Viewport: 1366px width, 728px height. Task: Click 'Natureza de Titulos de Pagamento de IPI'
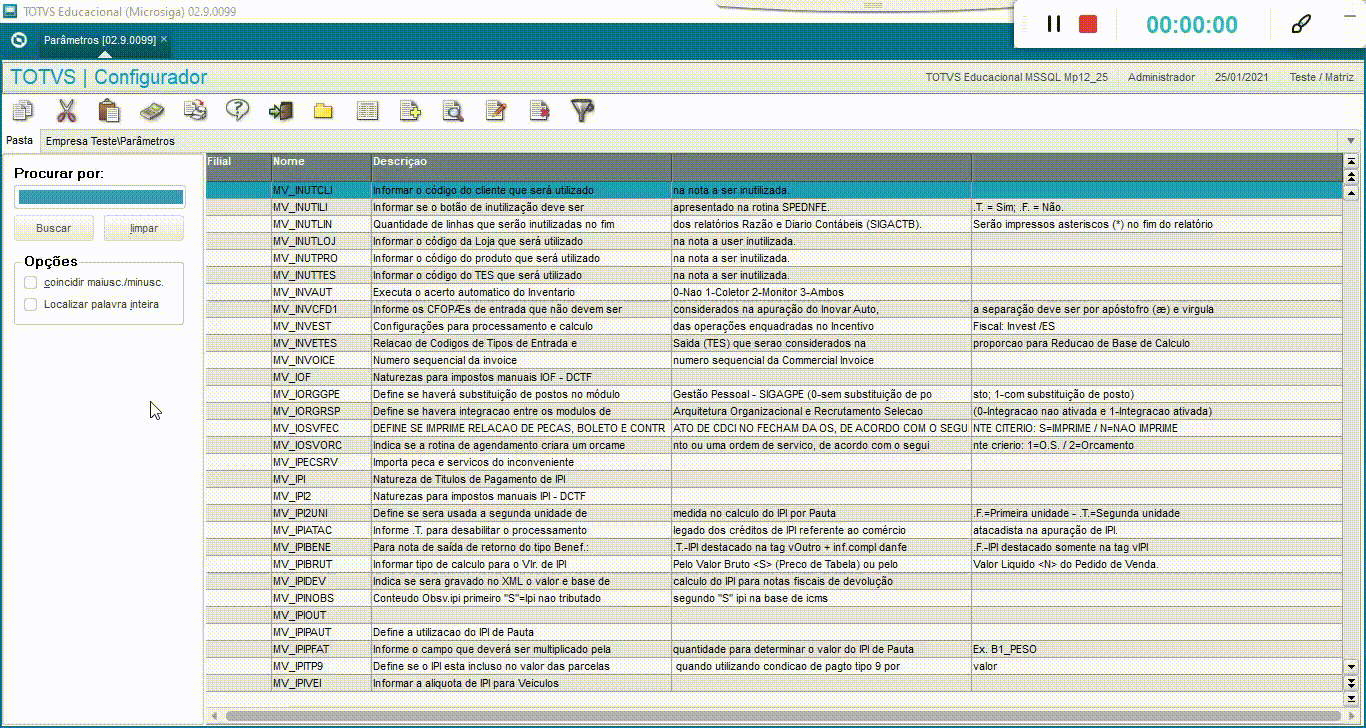(468, 479)
